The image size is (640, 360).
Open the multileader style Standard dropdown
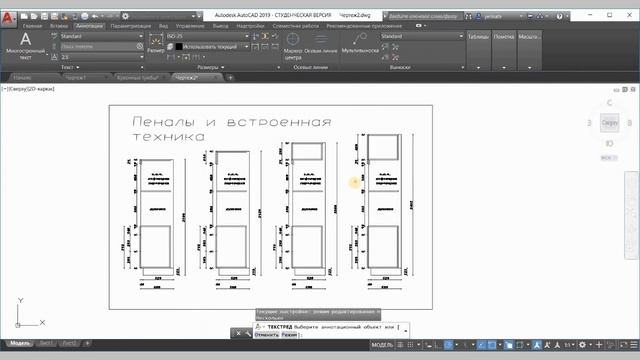pyautogui.click(x=422, y=36)
